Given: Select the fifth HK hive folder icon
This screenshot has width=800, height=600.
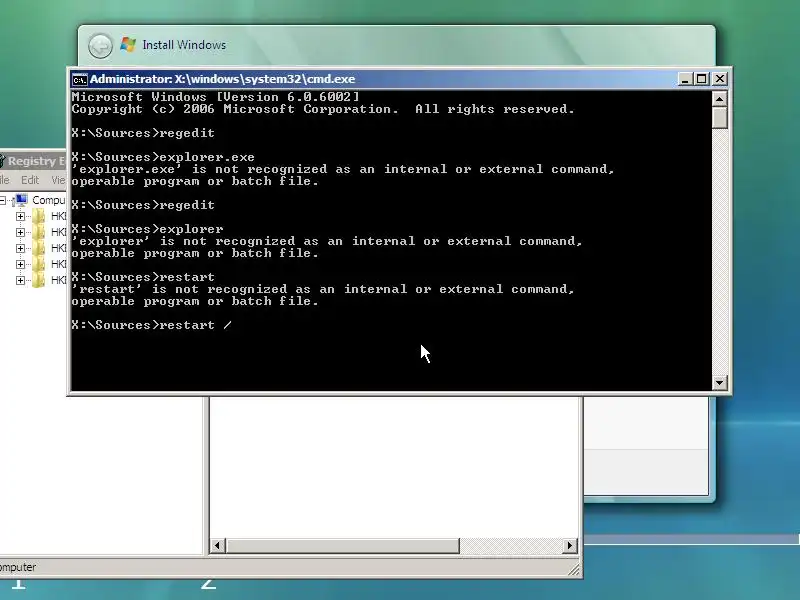Looking at the screenshot, I should (x=38, y=280).
